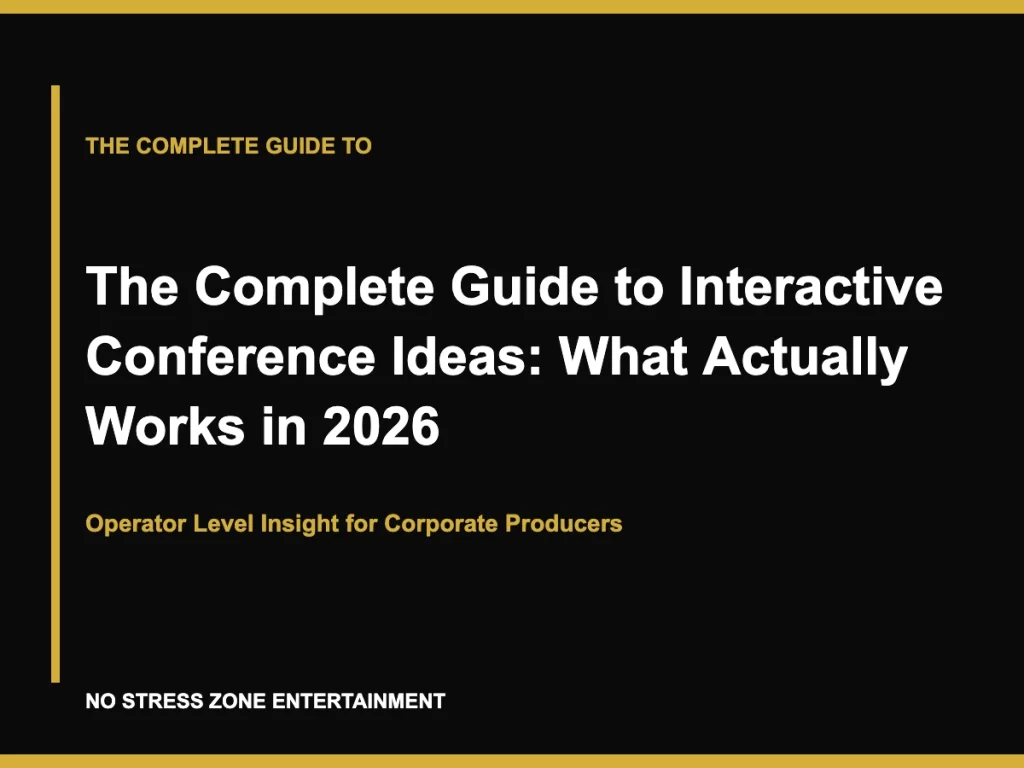Image resolution: width=1024 pixels, height=768 pixels.
Task: Click the main title 'The Complete Guide to Interactive Conference Ideas'
Action: click(x=514, y=356)
